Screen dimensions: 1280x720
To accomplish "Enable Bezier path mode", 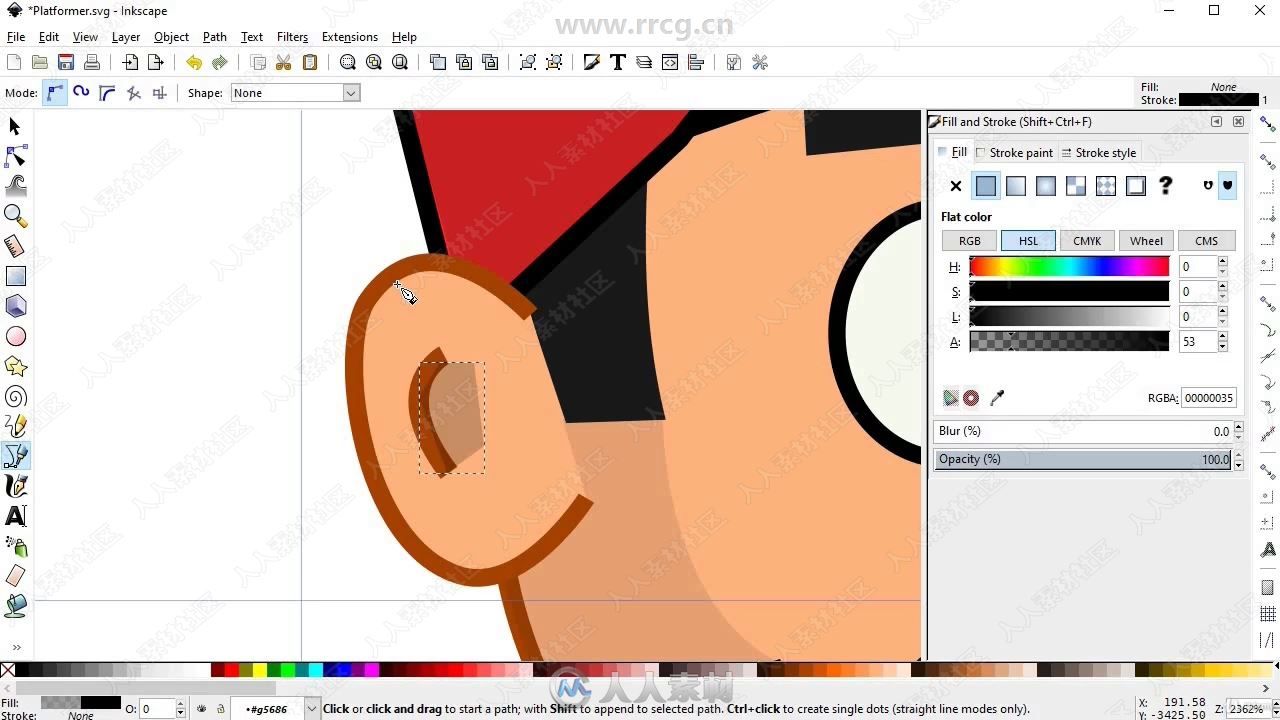I will pos(55,93).
